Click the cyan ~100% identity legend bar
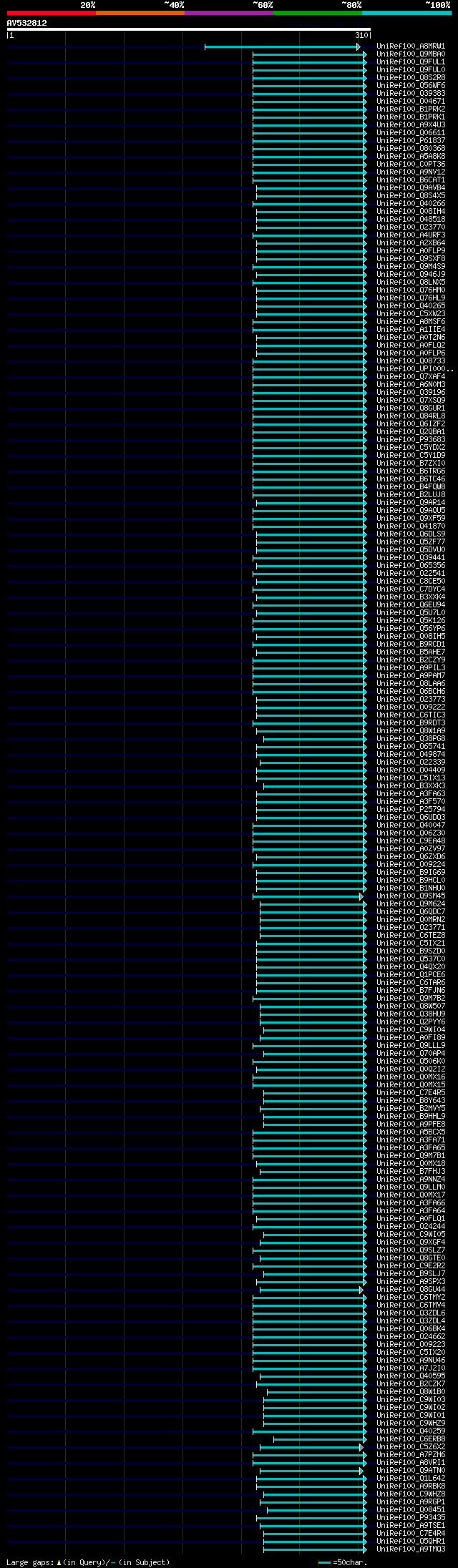 (406, 13)
